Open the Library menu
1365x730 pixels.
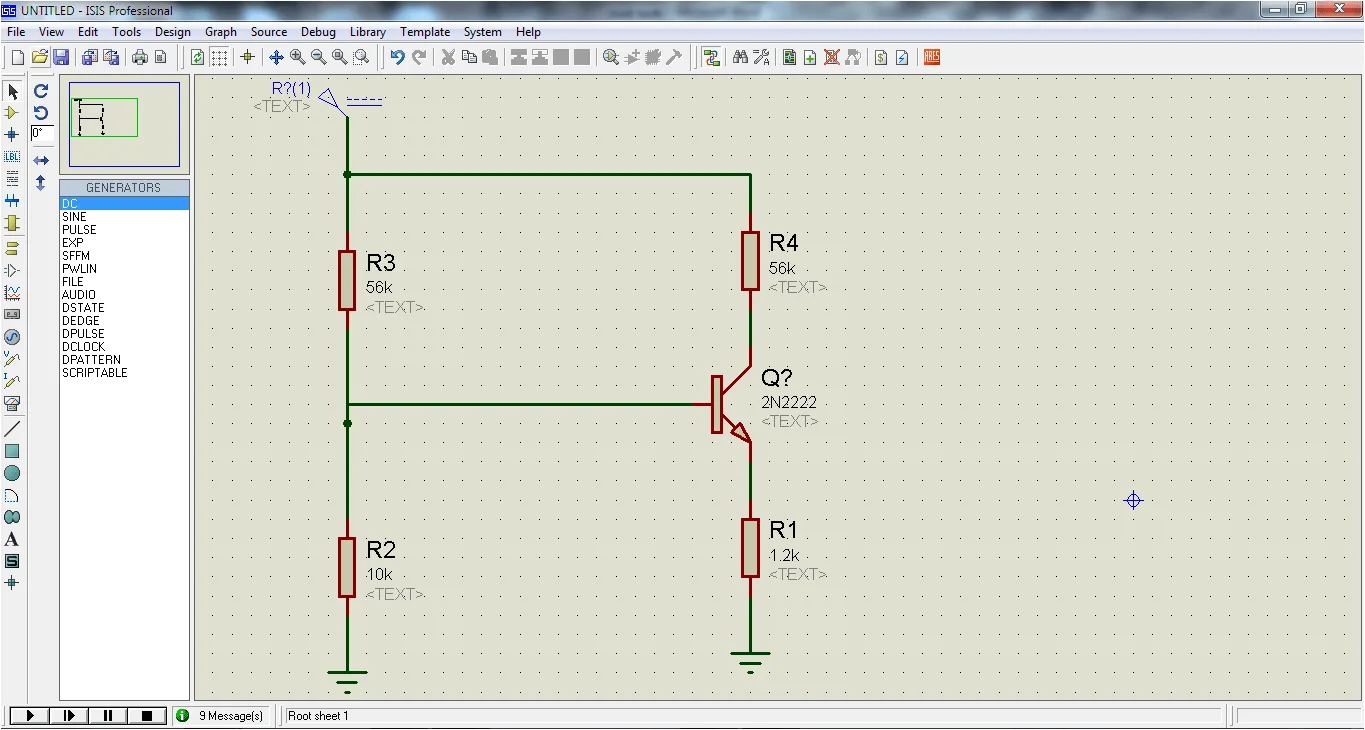pyautogui.click(x=368, y=32)
